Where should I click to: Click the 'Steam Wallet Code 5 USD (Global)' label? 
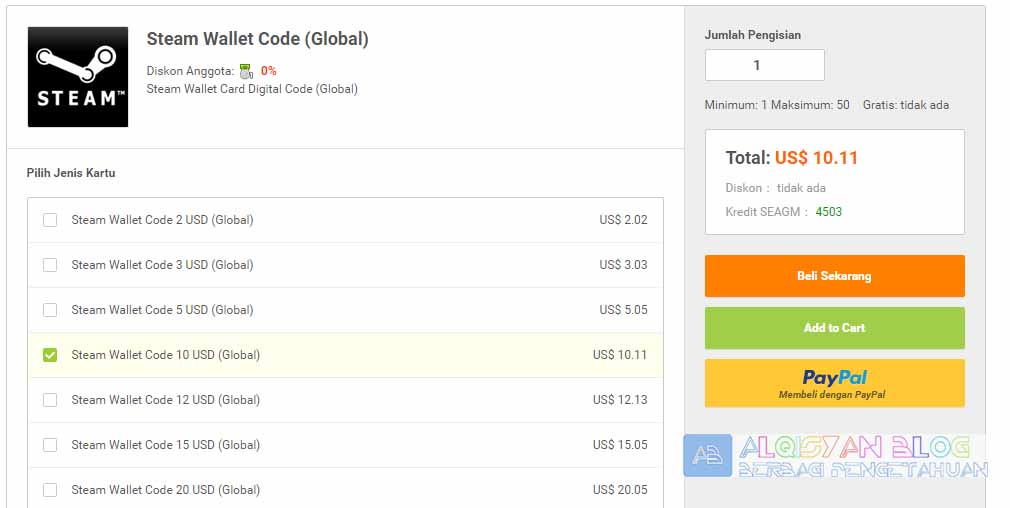162,310
